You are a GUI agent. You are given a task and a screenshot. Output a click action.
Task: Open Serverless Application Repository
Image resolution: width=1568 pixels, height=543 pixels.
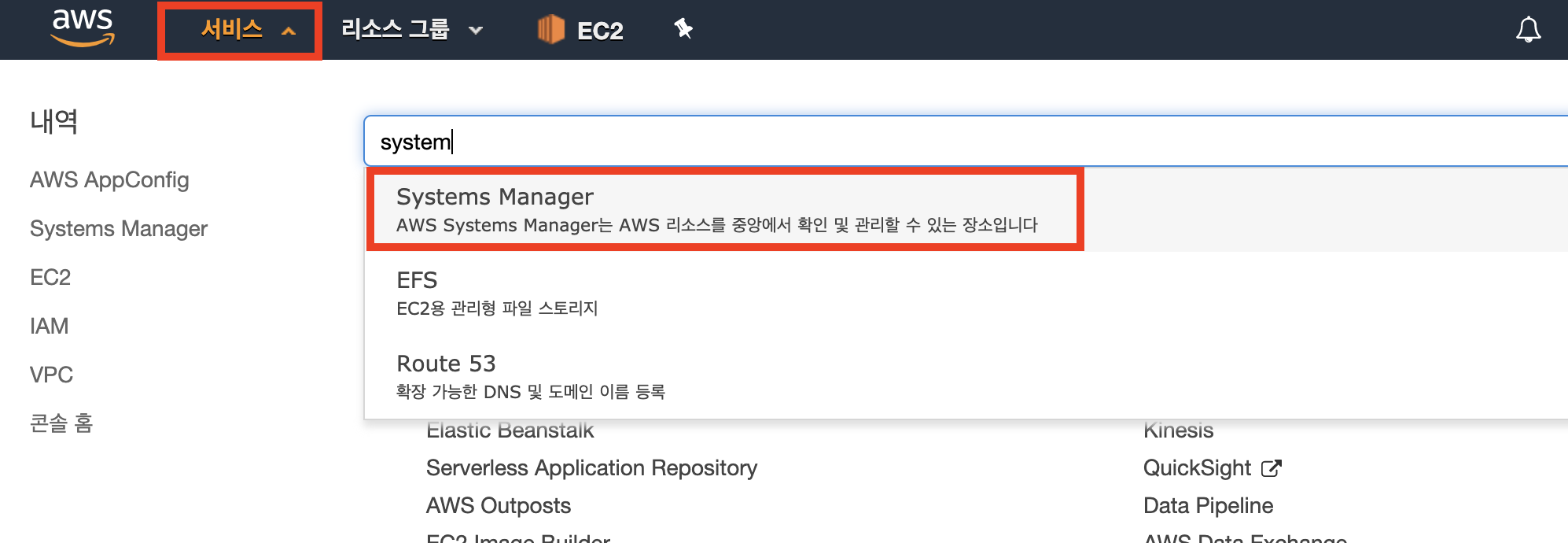[x=591, y=468]
